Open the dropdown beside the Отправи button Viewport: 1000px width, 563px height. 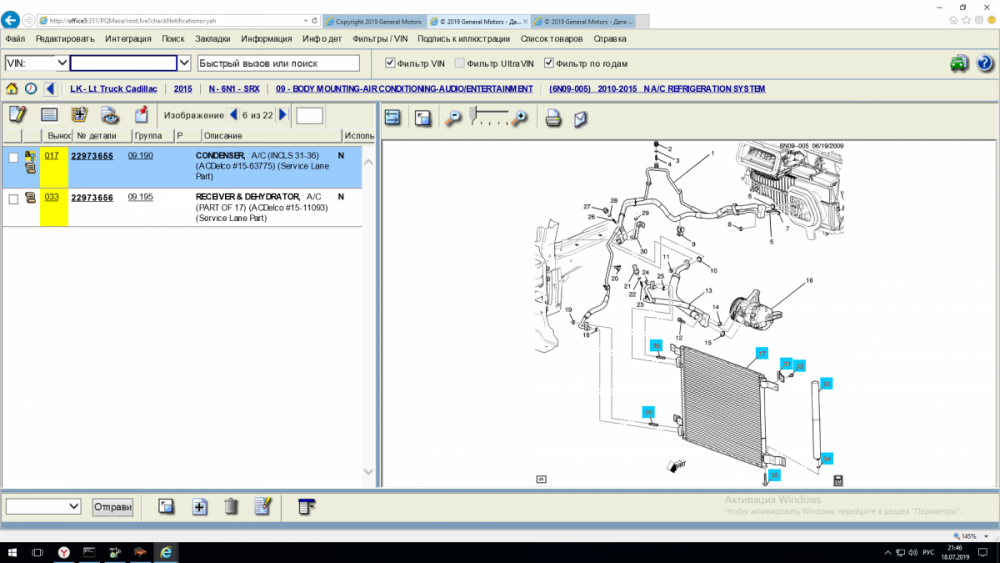tap(72, 507)
